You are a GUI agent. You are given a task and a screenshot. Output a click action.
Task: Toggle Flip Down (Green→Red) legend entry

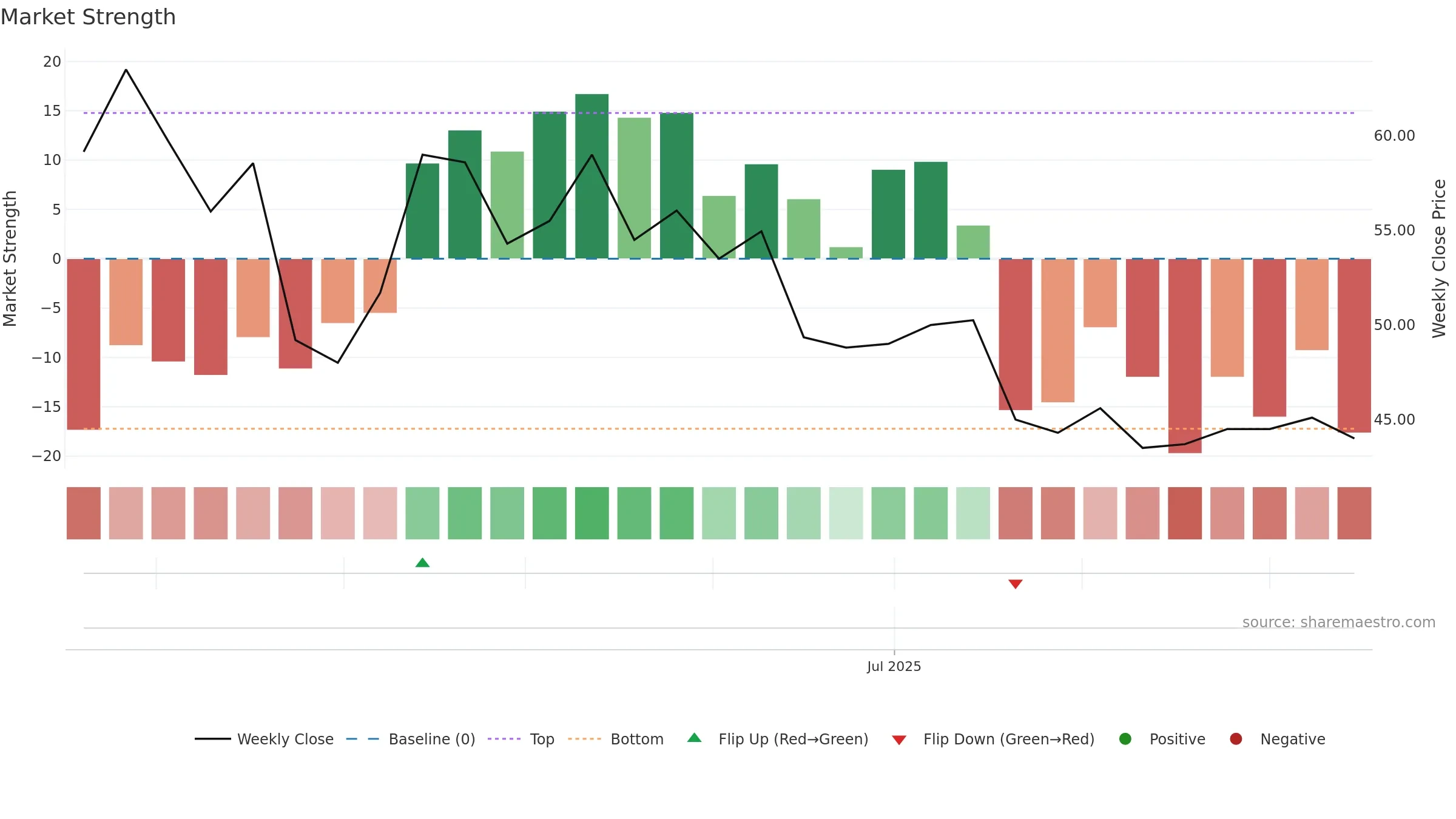[993, 739]
